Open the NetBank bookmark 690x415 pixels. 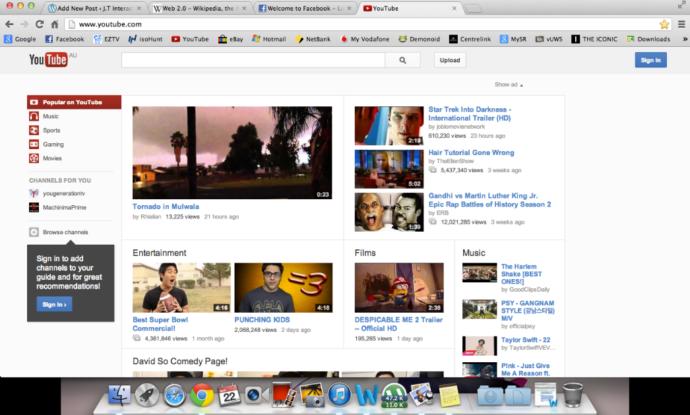pyautogui.click(x=312, y=39)
